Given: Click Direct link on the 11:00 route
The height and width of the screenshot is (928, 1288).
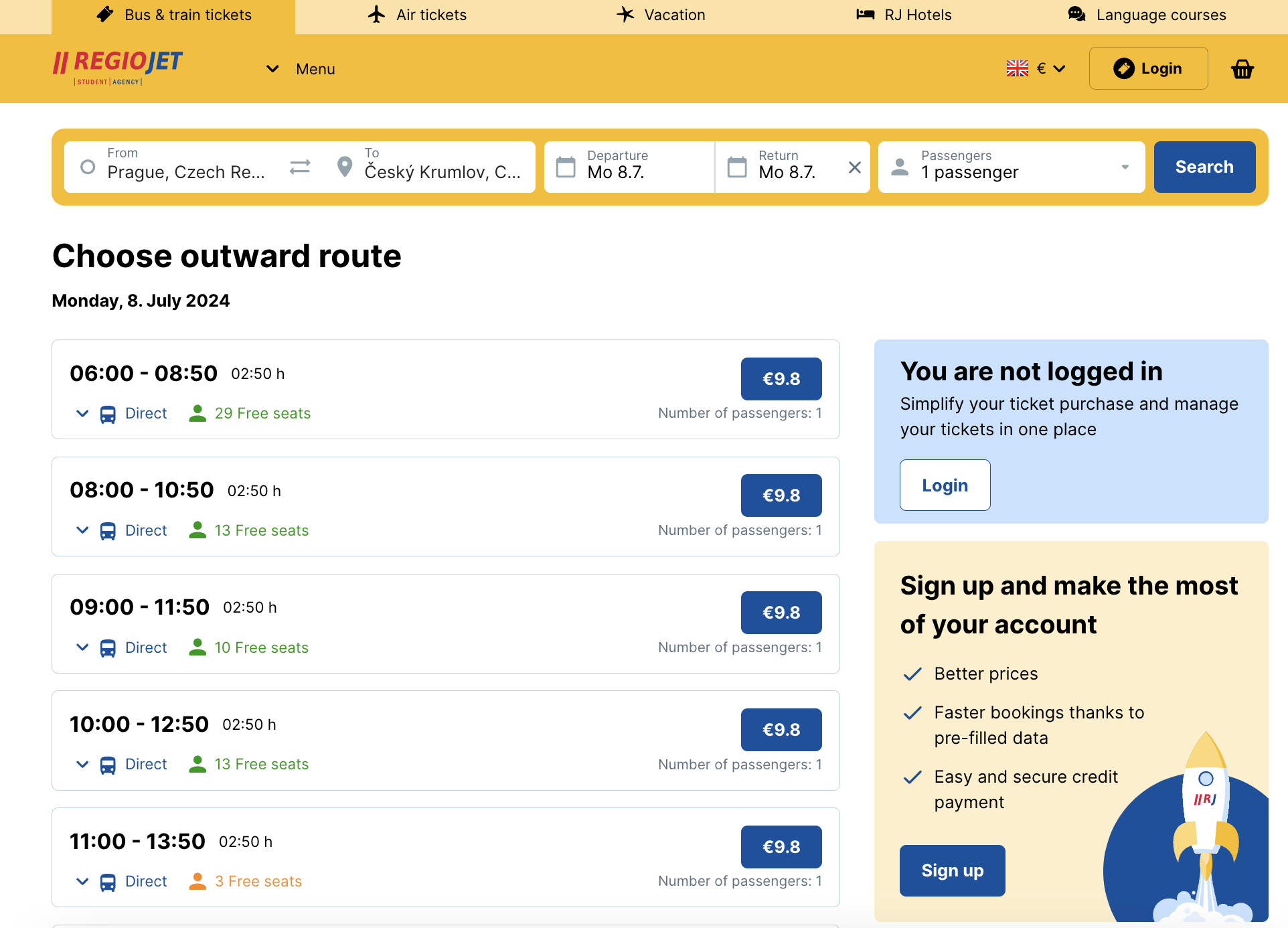Looking at the screenshot, I should click(146, 881).
